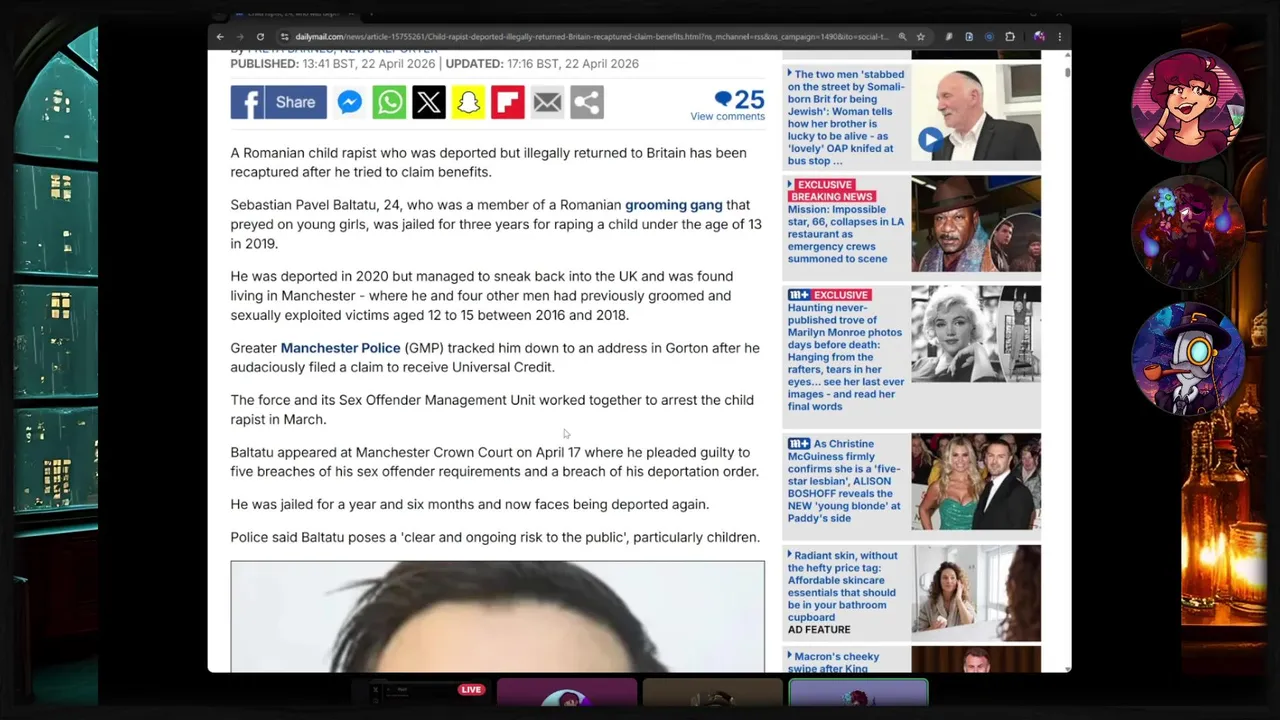
Task: Click the 'PUBLISHED: 13:41 BST, 22 April 2026' text
Action: point(333,63)
